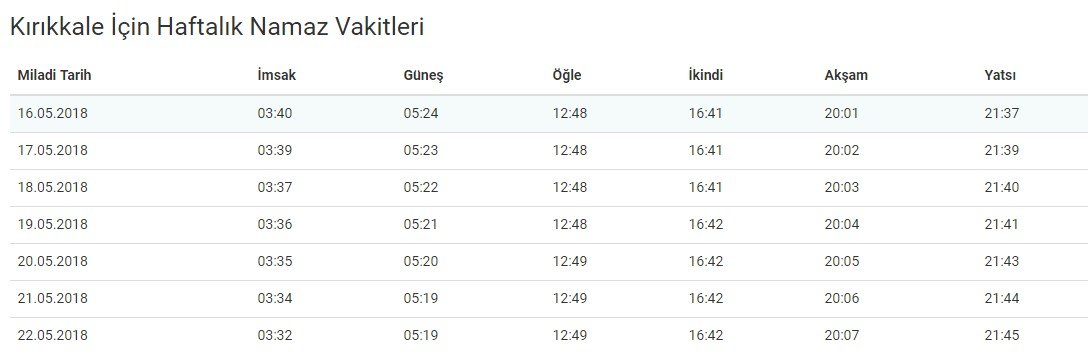Select the 19.05.2018 date cell
1088x363 pixels.
tap(53, 225)
